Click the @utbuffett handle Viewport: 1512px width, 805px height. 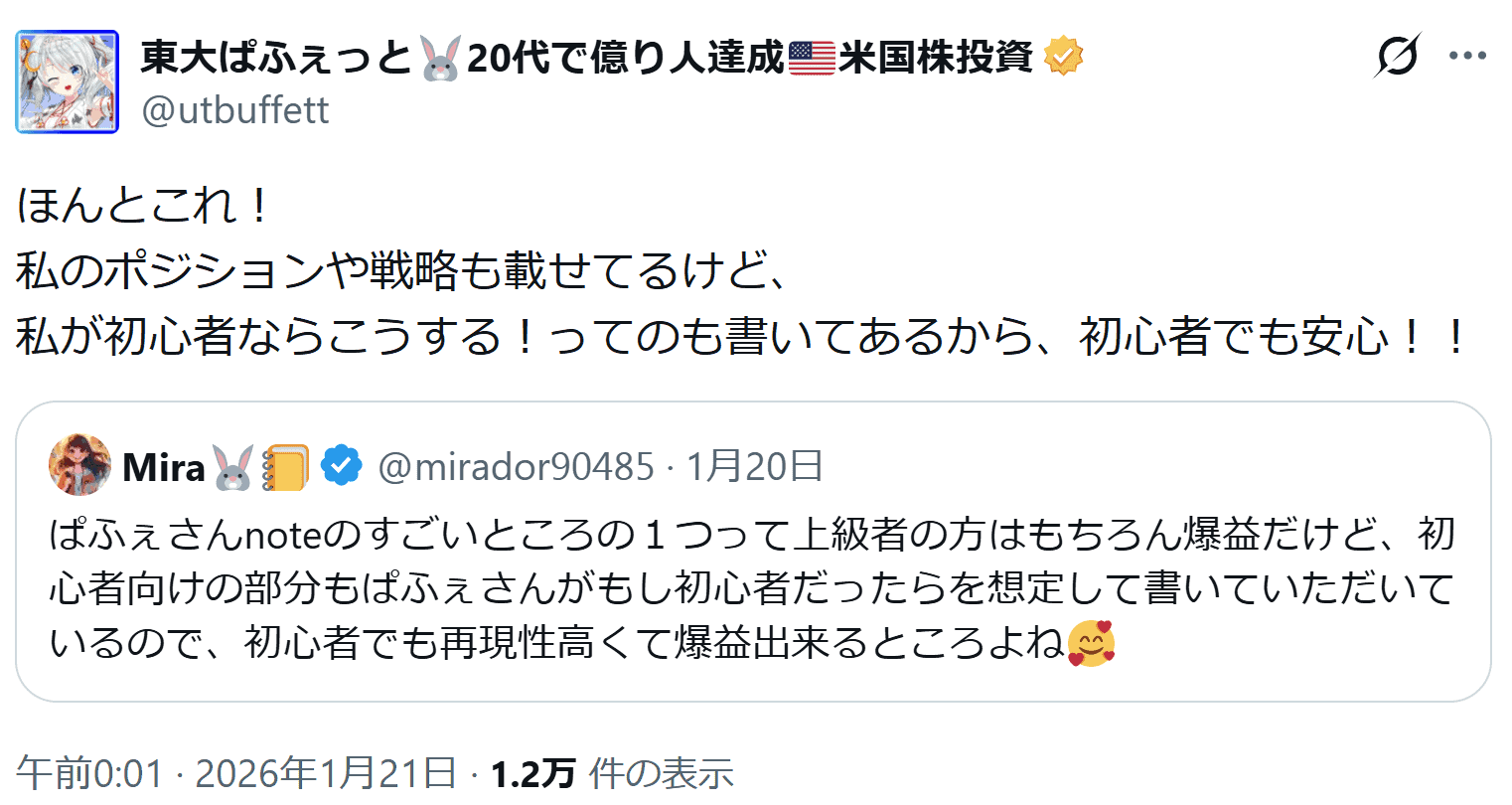[235, 110]
